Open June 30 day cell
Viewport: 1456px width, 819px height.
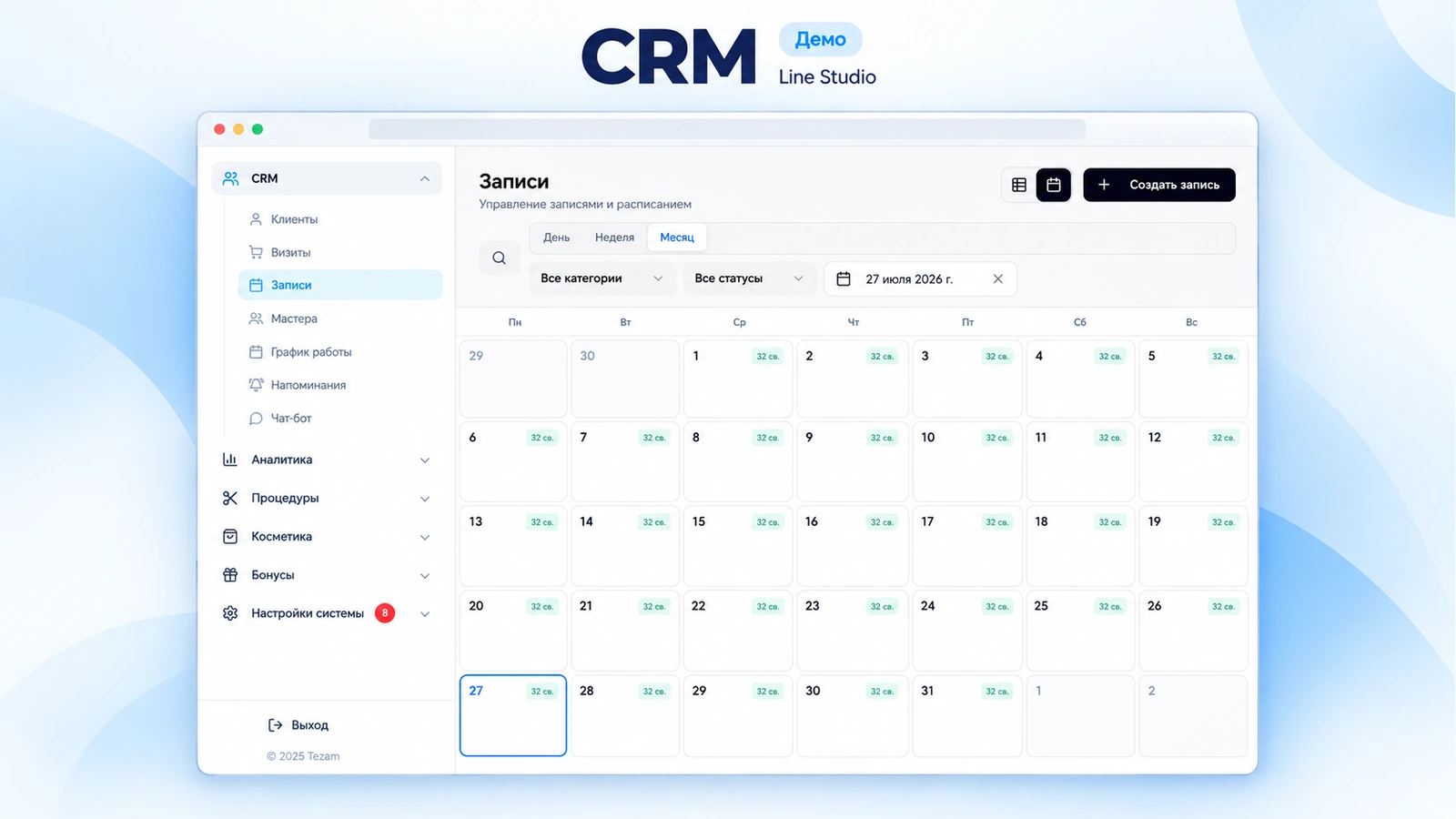[x=625, y=379]
